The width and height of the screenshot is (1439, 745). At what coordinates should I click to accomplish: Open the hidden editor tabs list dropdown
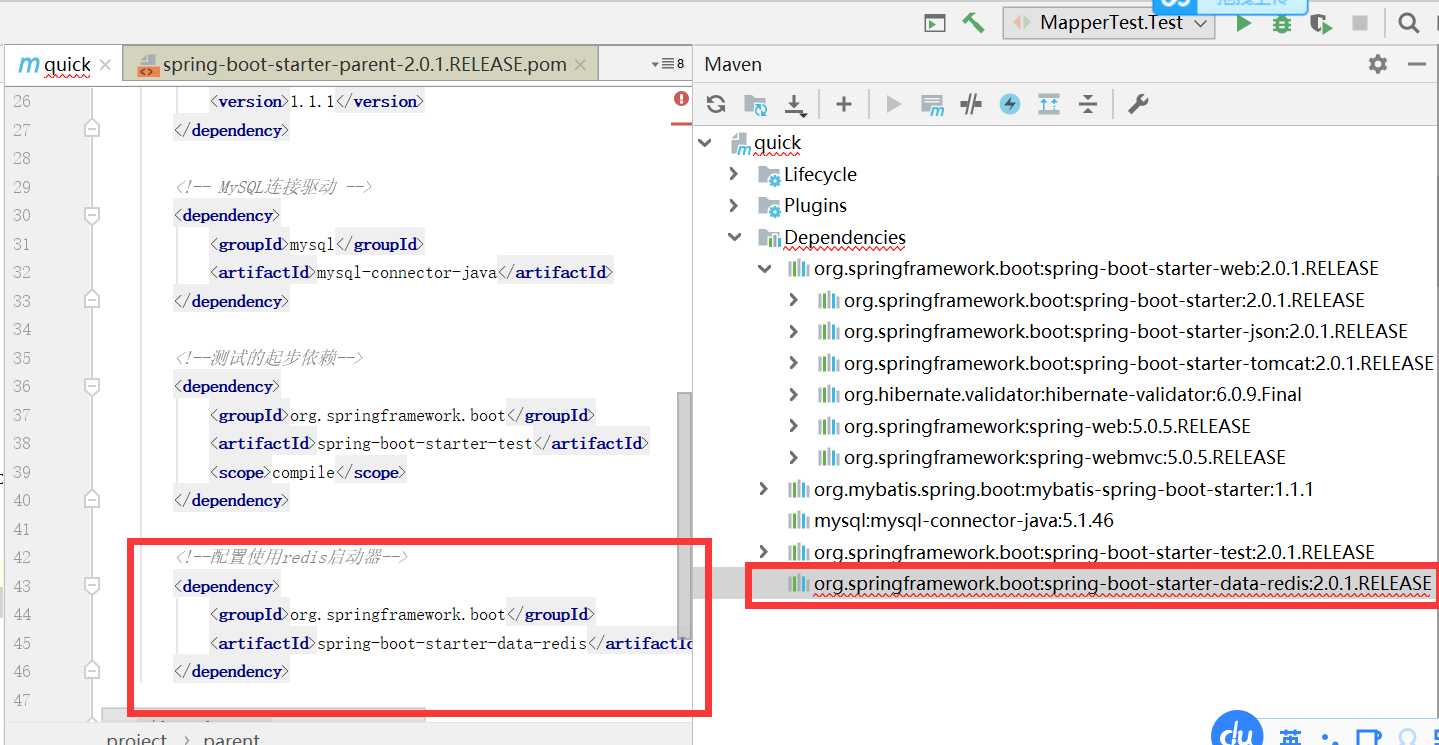coord(667,64)
